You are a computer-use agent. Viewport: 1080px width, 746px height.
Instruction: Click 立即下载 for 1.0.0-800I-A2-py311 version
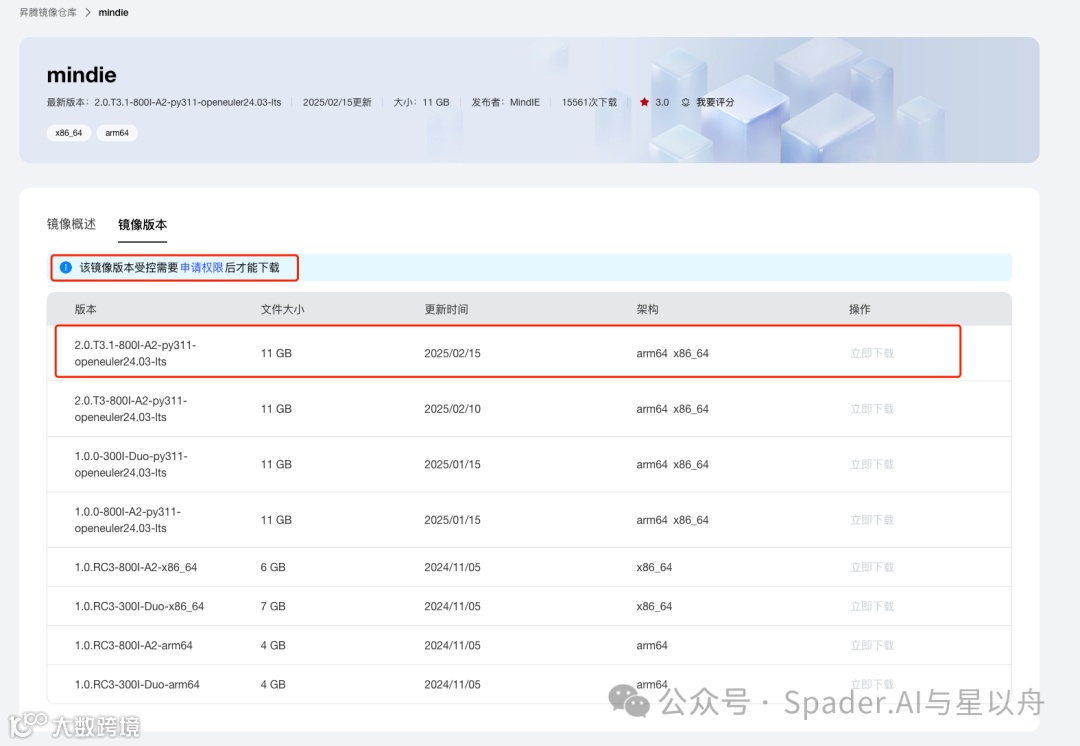[872, 520]
